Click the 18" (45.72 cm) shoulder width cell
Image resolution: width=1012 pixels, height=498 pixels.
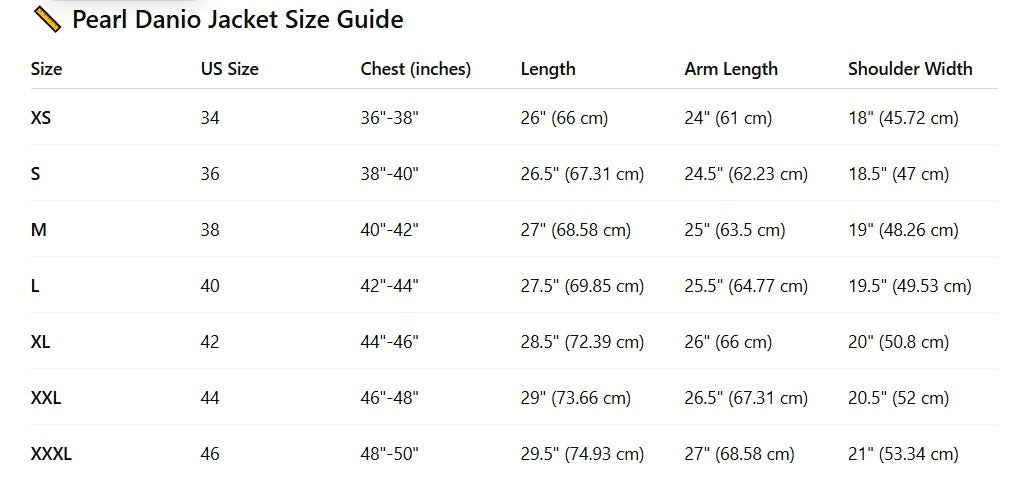[903, 118]
